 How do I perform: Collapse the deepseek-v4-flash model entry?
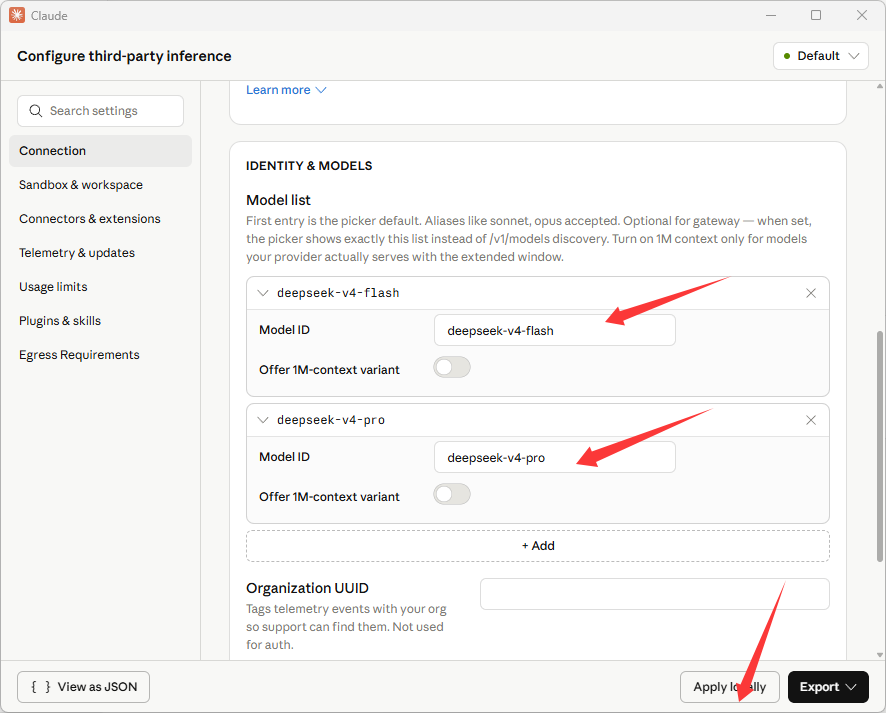(263, 293)
